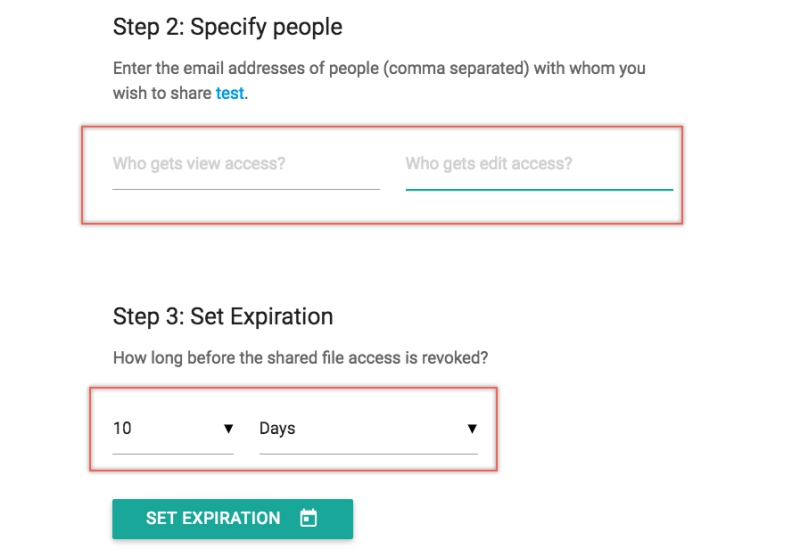Open the 'test' file link

pos(230,93)
